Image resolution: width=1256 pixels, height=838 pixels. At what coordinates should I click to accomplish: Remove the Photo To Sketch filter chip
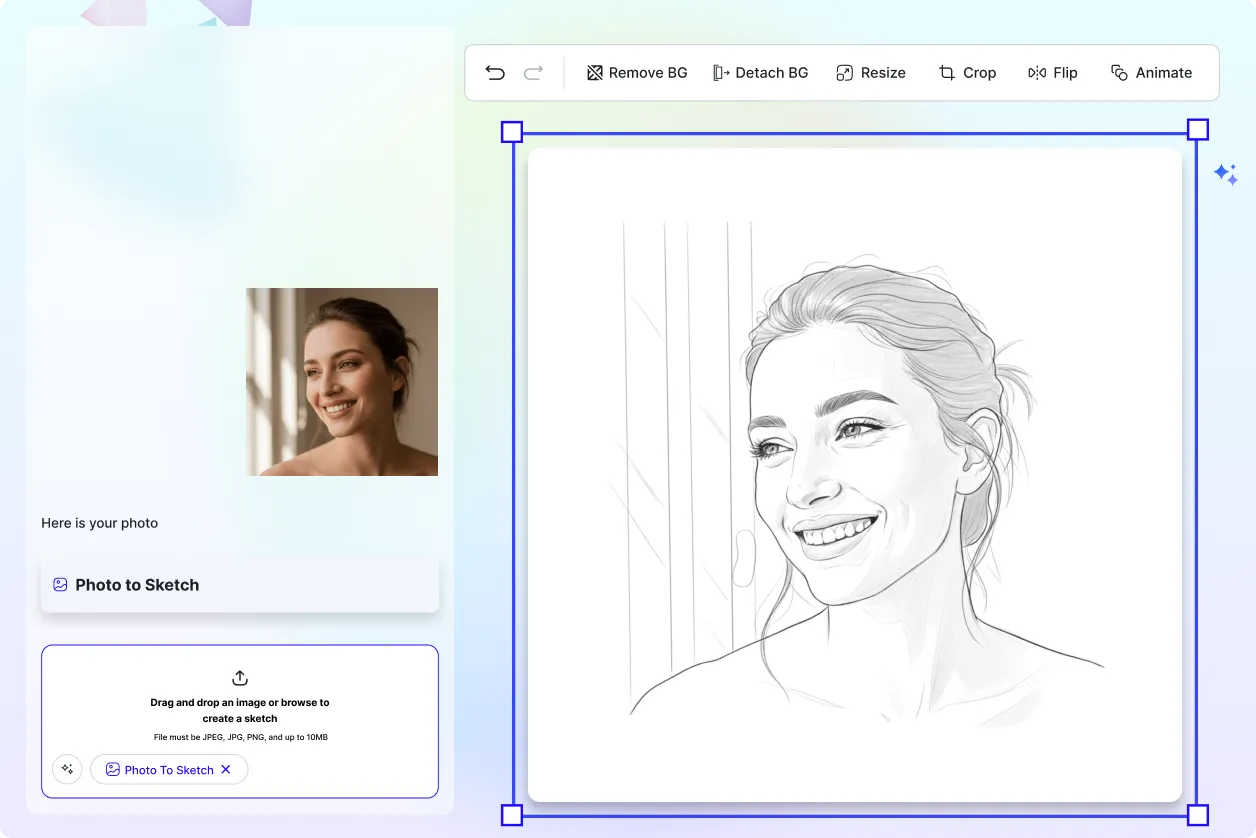226,769
